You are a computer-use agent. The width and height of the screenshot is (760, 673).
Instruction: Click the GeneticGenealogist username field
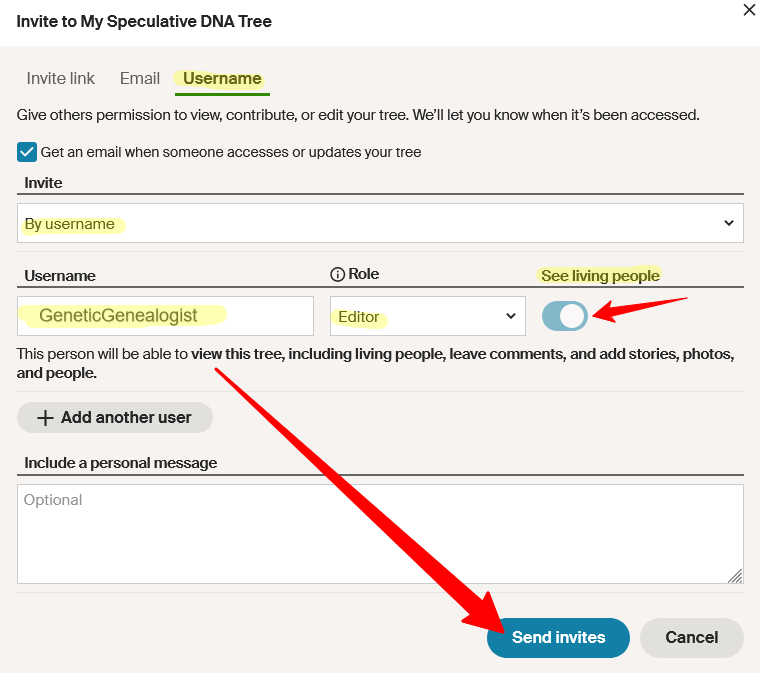(165, 316)
